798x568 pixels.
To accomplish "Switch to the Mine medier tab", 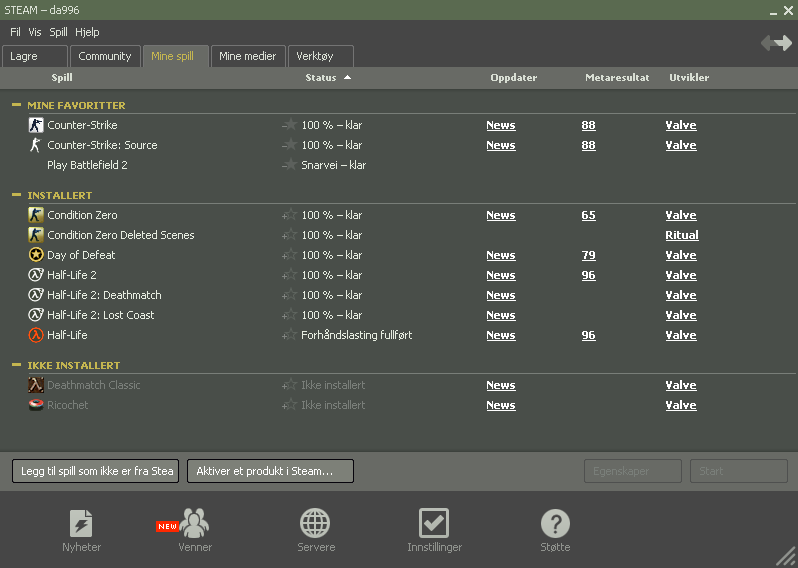I will pos(248,56).
